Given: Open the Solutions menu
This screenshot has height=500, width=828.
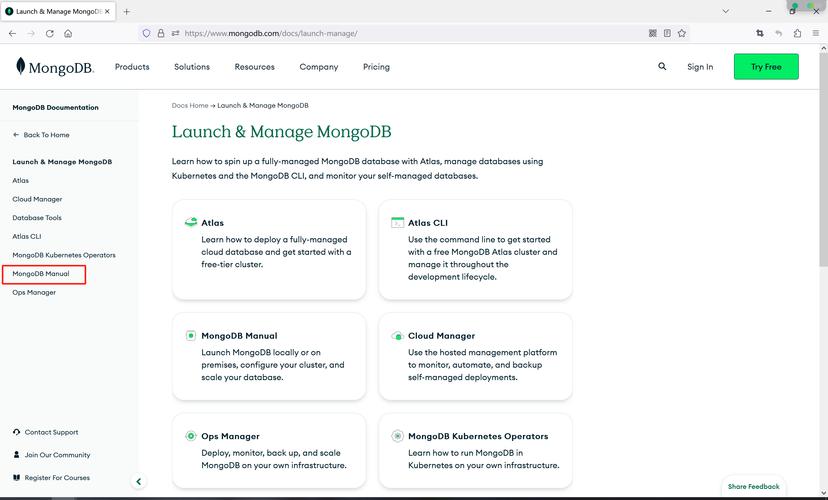Looking at the screenshot, I should click(192, 67).
